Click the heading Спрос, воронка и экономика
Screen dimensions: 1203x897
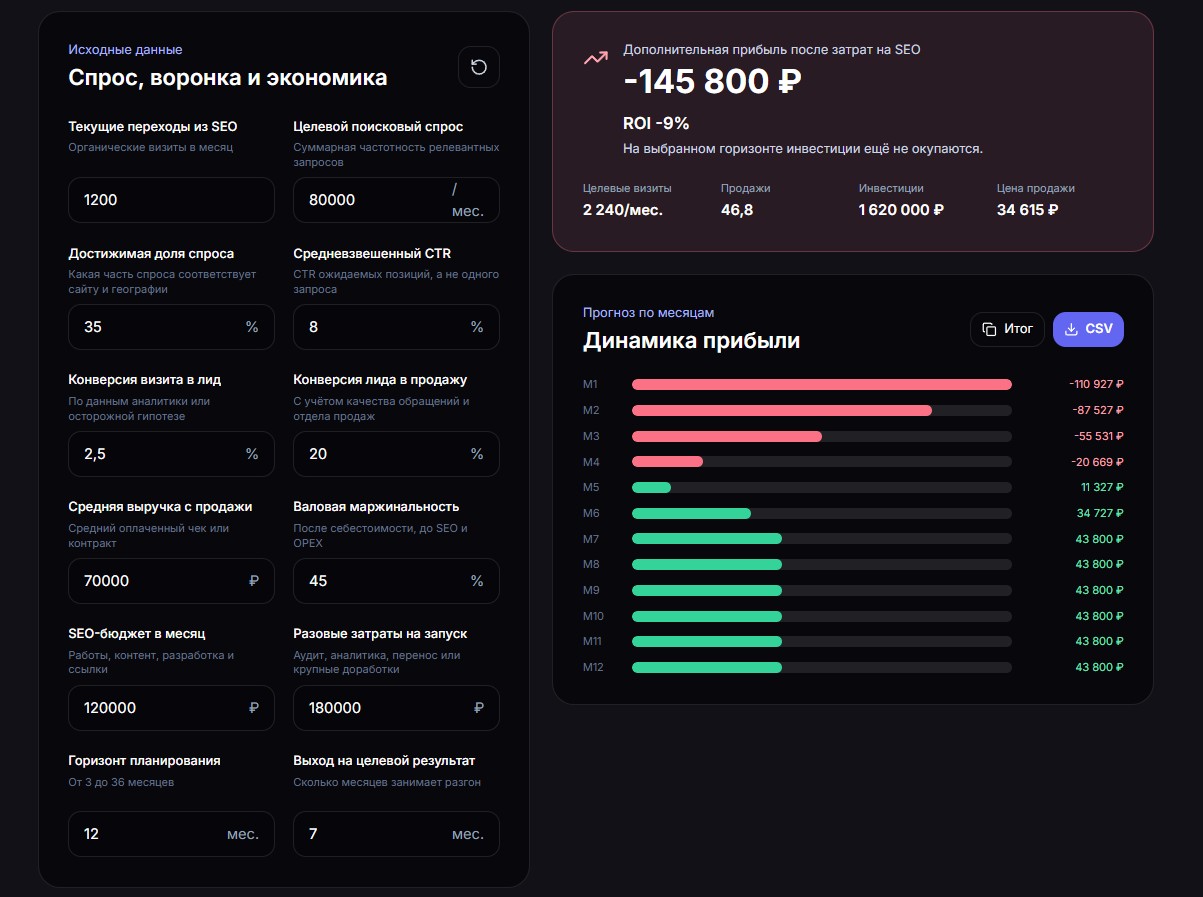click(228, 78)
